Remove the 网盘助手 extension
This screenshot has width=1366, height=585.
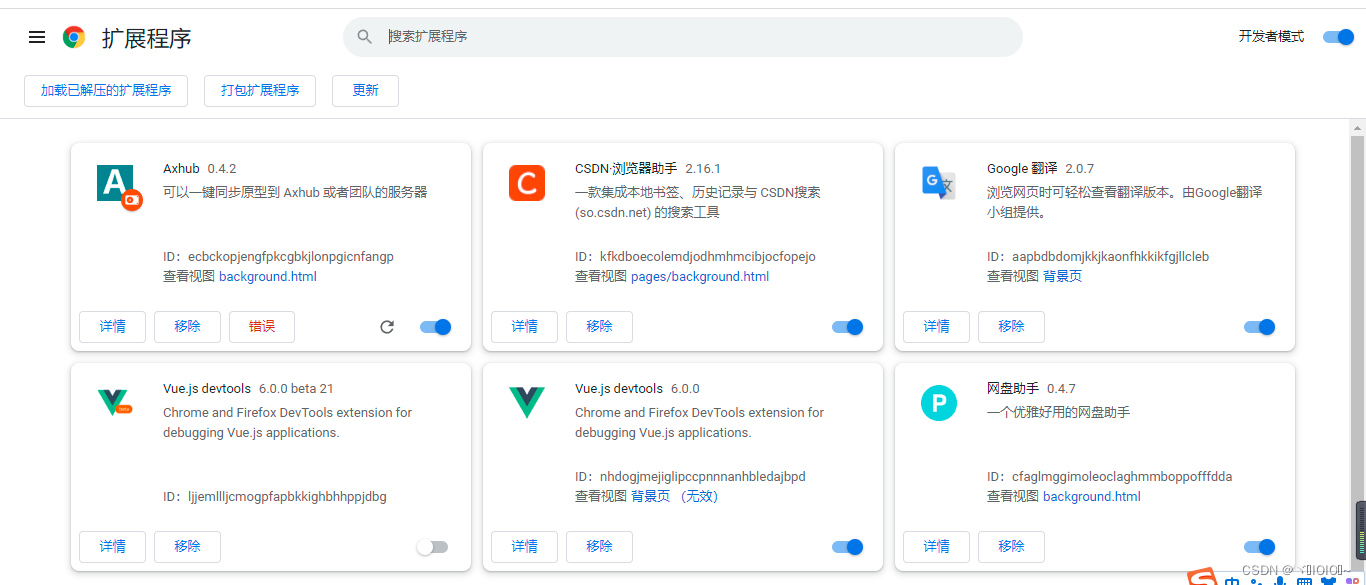[1011, 547]
